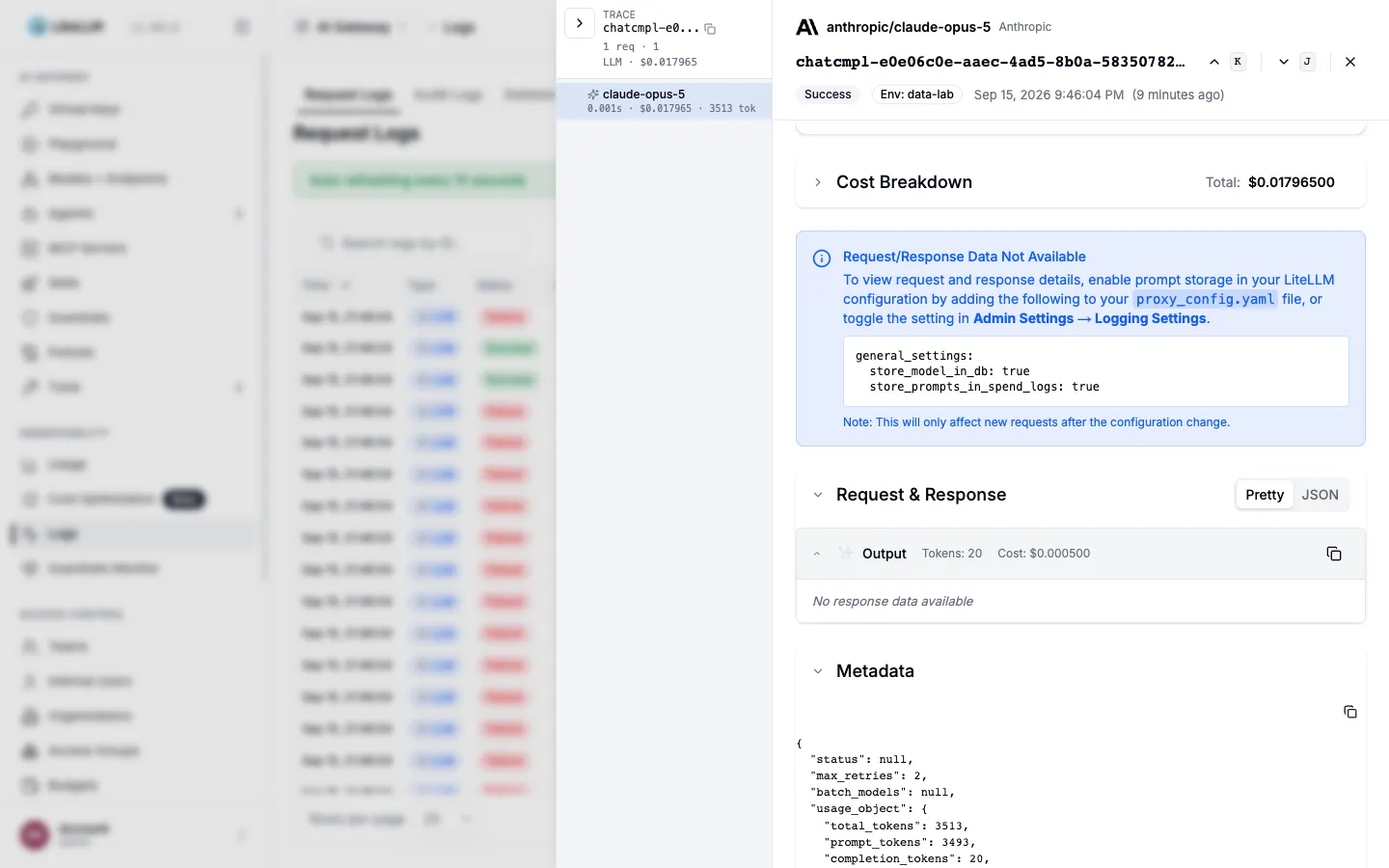Collapse the Request & Response section

[818, 495]
